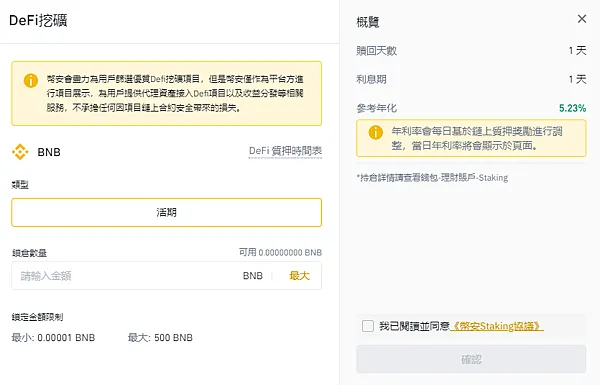600x385 pixels.
Task: Click the DeFi挖礦 page title
Action: 38,21
